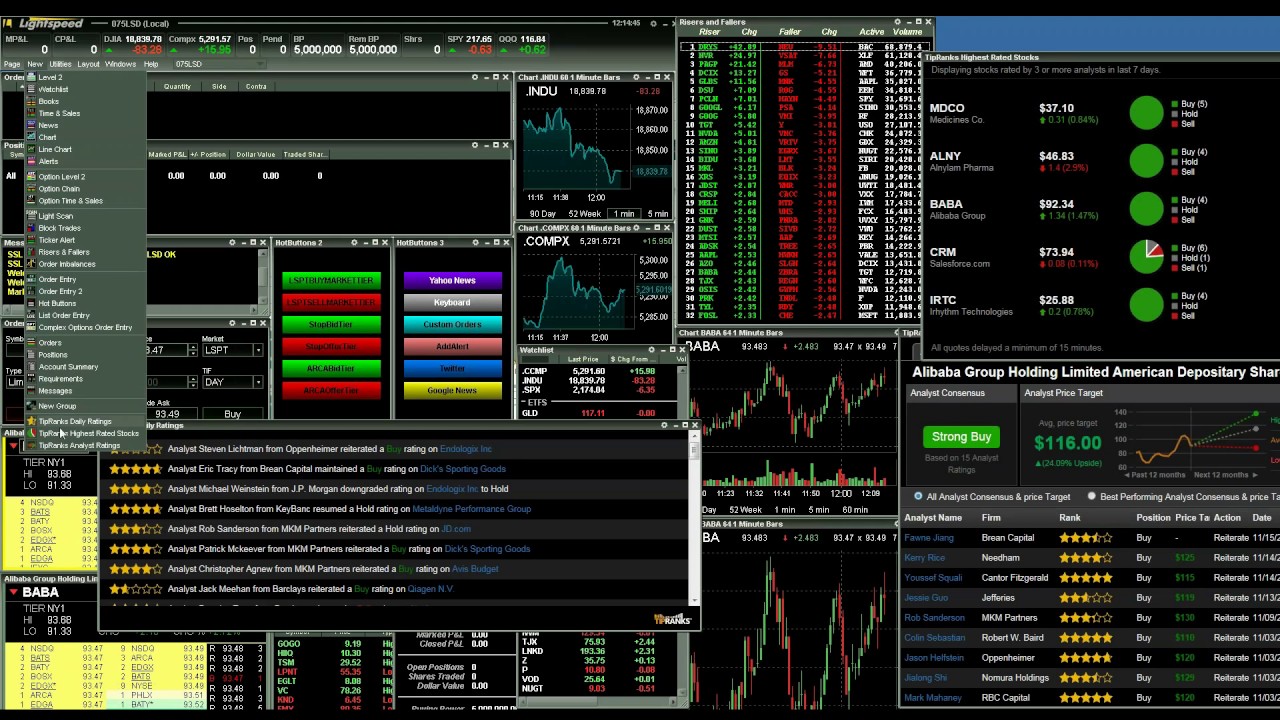Click the MDCO Medicines Co. rated stock

pos(1070,113)
